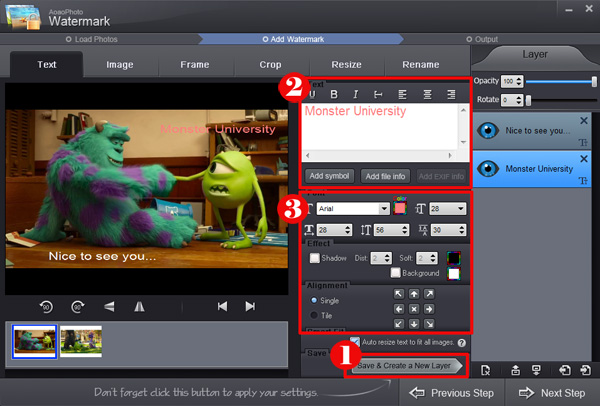The image size is (600, 406).
Task: Center-align the watermark text
Action: pos(427,94)
